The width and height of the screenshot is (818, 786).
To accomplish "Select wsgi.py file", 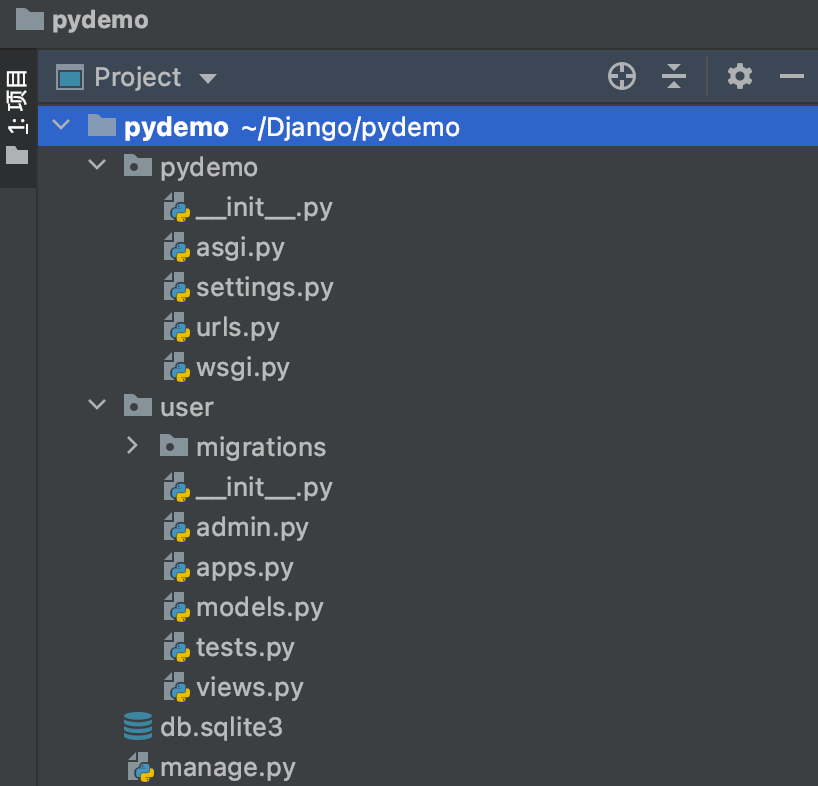I will click(x=242, y=368).
